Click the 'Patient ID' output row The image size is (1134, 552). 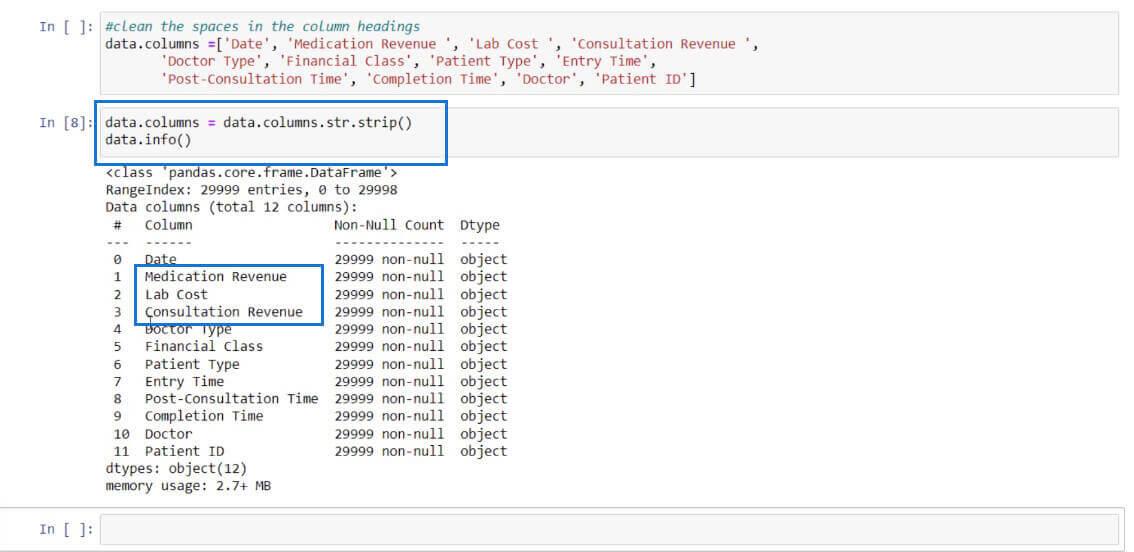(310, 451)
